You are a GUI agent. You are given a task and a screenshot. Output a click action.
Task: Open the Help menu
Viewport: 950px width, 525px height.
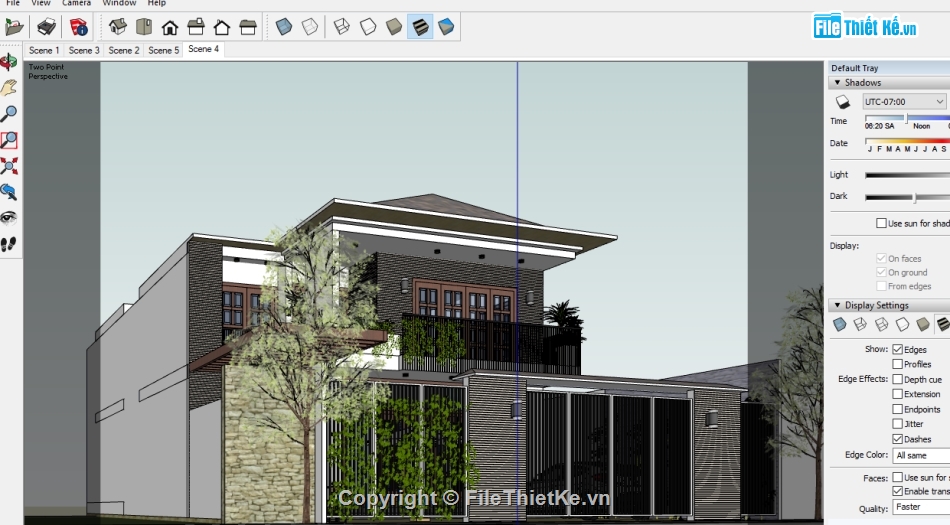[x=156, y=3]
